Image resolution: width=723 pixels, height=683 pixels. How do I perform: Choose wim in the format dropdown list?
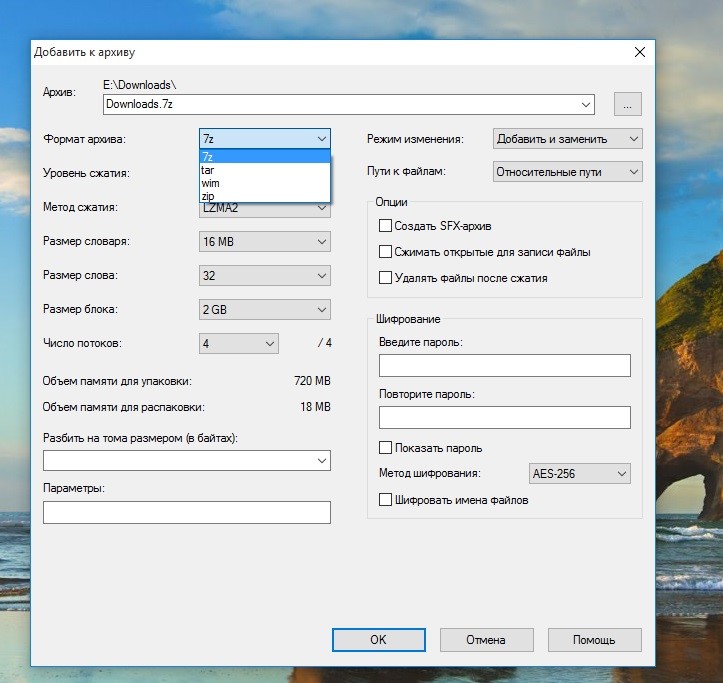coord(264,183)
